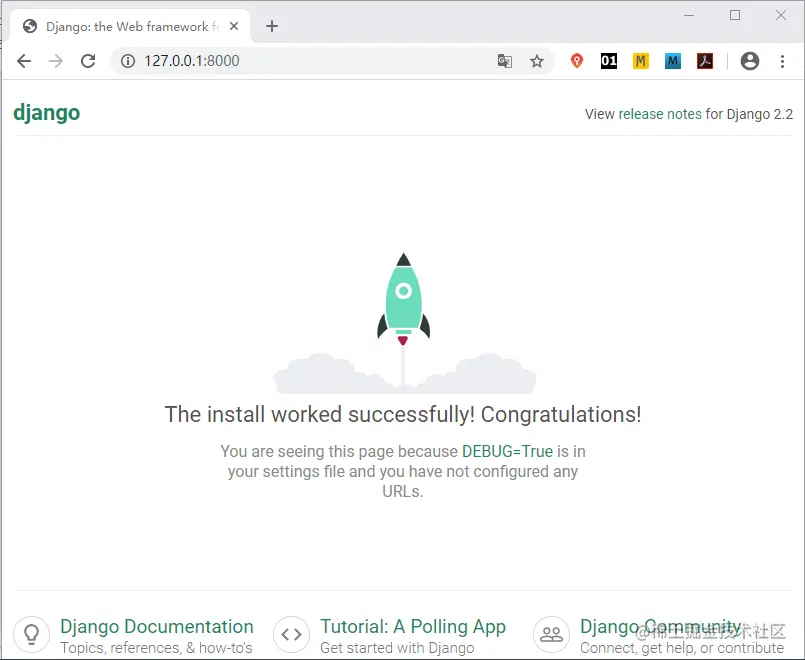Open 'Tutorial: A Polling App' link
The image size is (805, 660).
(413, 627)
